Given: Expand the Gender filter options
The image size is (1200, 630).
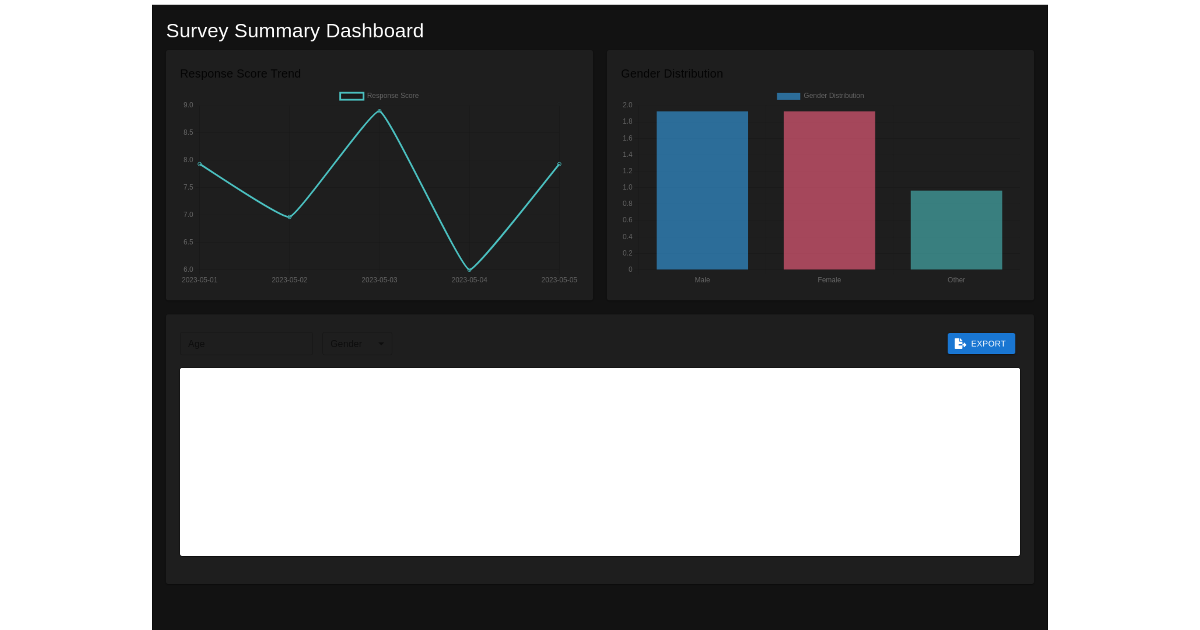Looking at the screenshot, I should [x=357, y=343].
